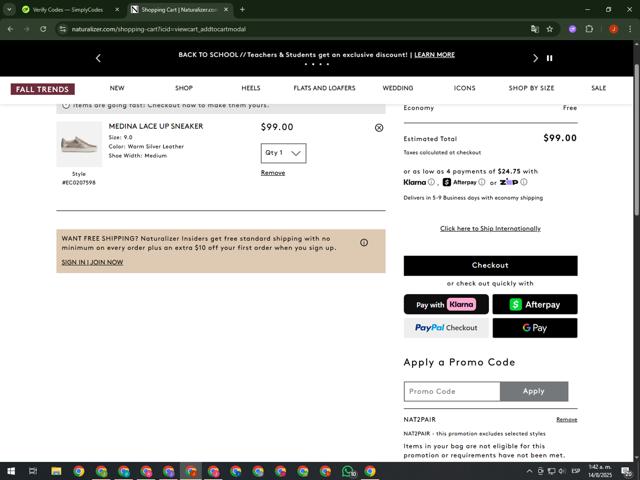
Task: Open site information icon in address bar
Action: coord(62,29)
